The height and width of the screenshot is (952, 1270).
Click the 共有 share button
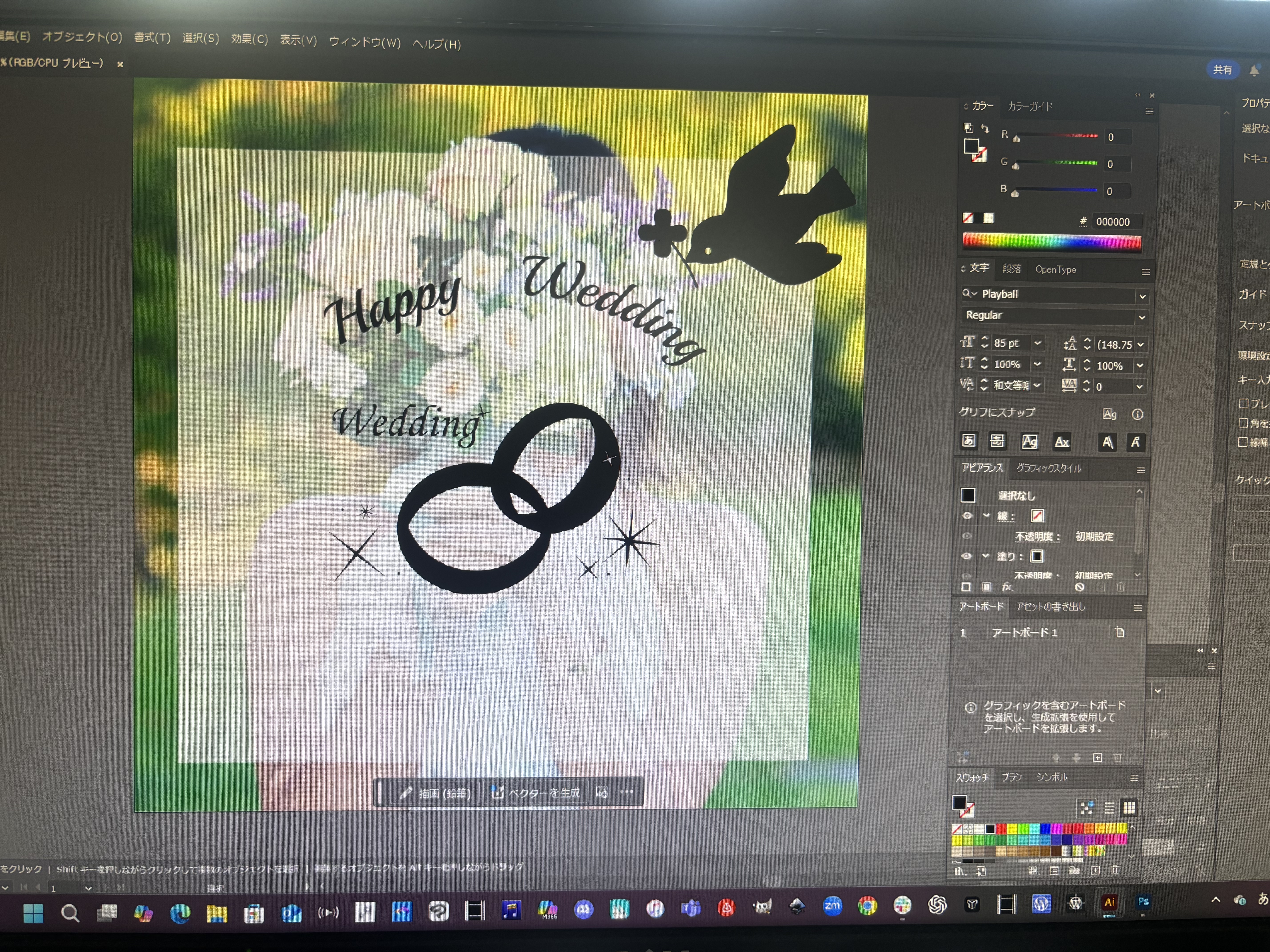point(1222,69)
